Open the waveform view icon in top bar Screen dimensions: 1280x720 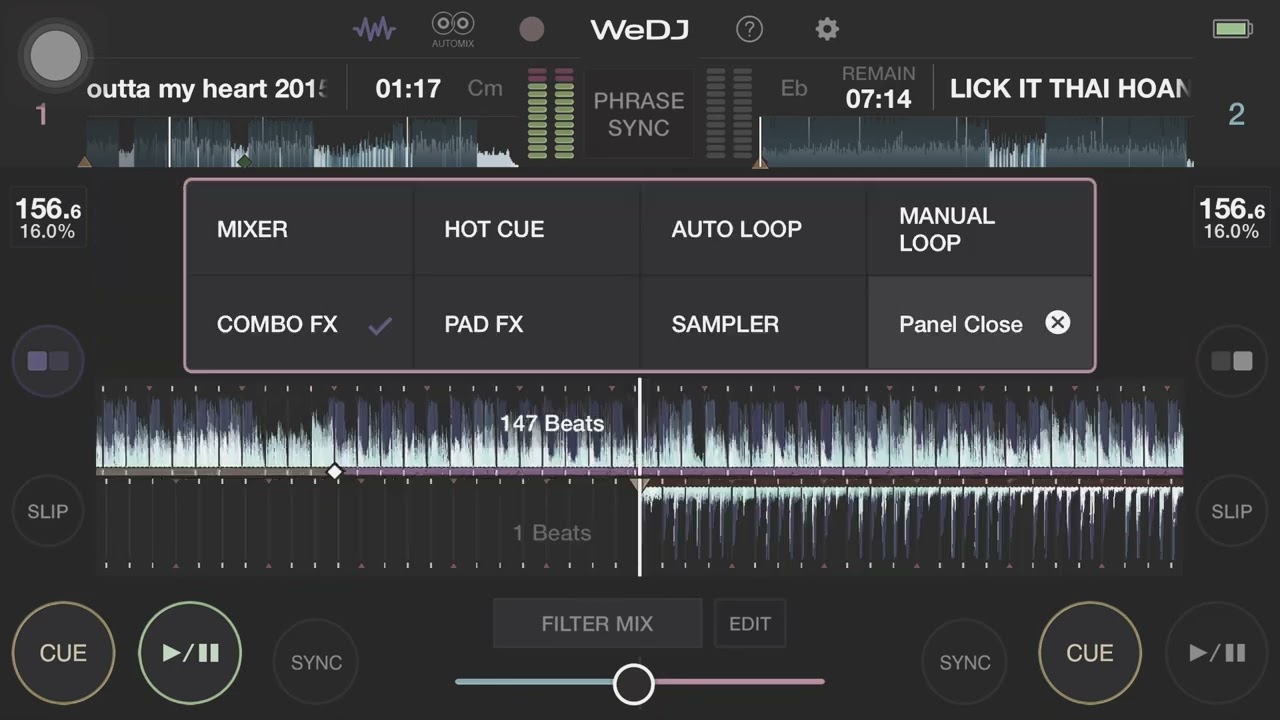pyautogui.click(x=374, y=29)
